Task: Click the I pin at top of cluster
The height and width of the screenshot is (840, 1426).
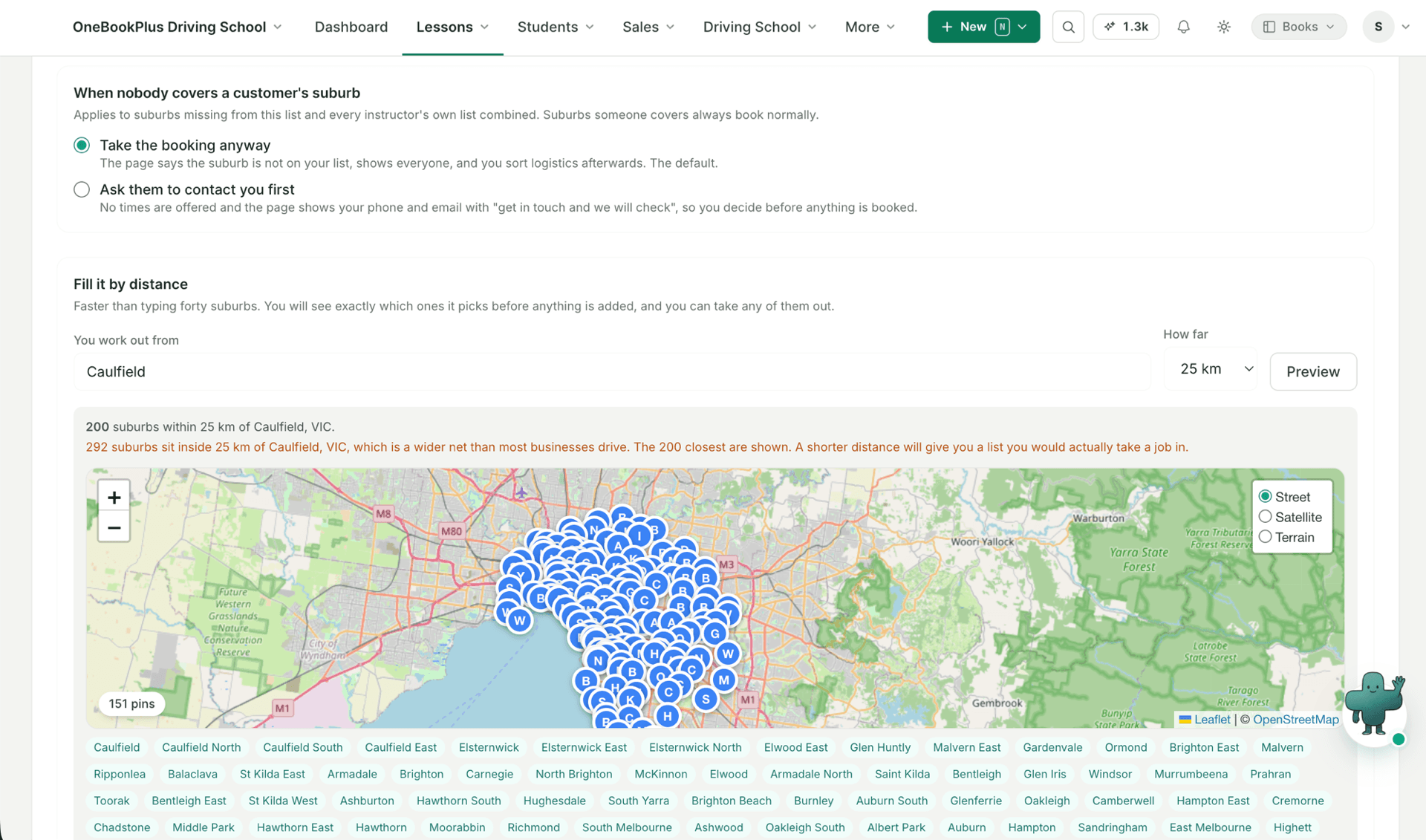Action: 639,535
